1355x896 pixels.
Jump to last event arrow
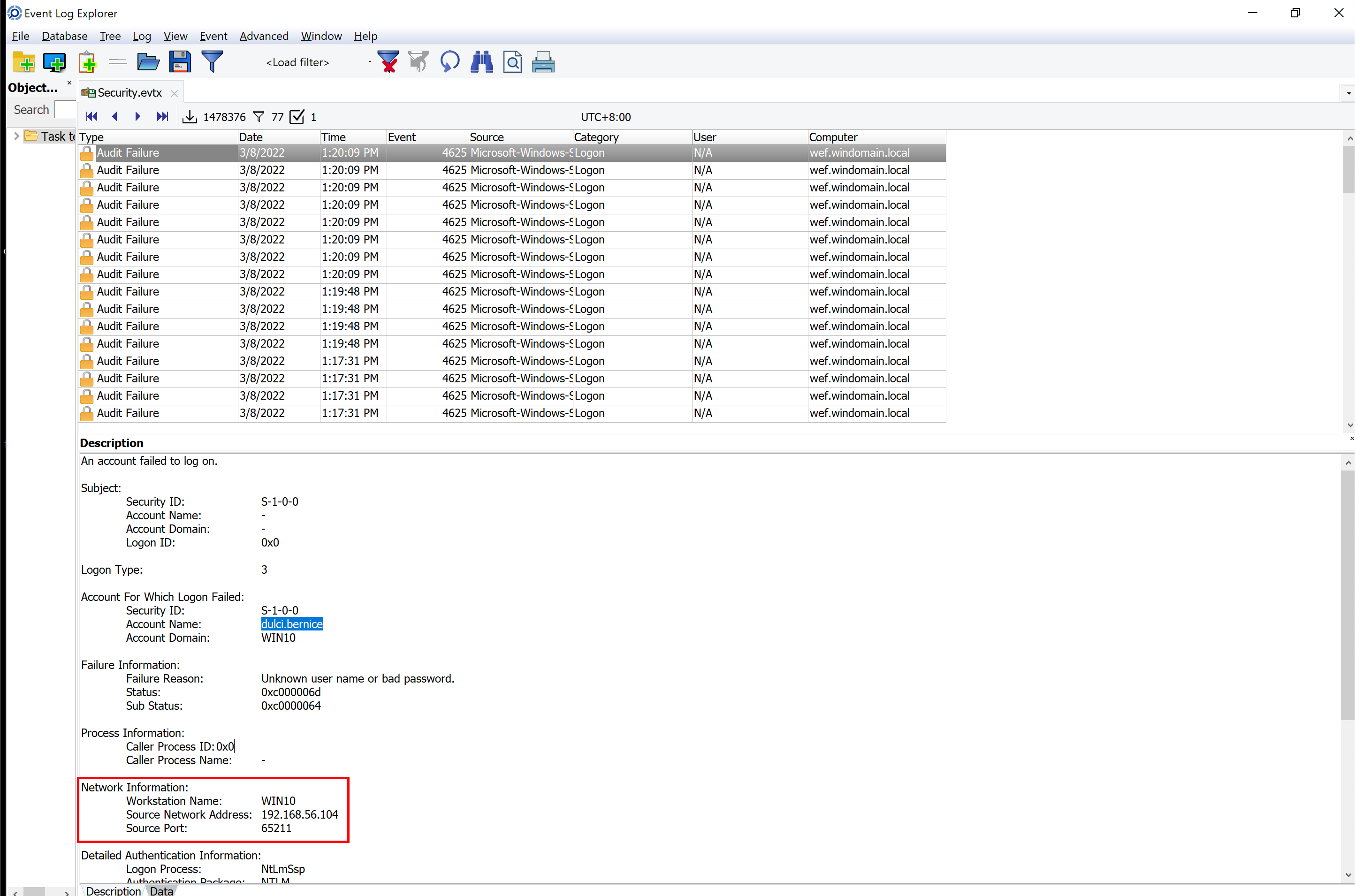pyautogui.click(x=162, y=116)
